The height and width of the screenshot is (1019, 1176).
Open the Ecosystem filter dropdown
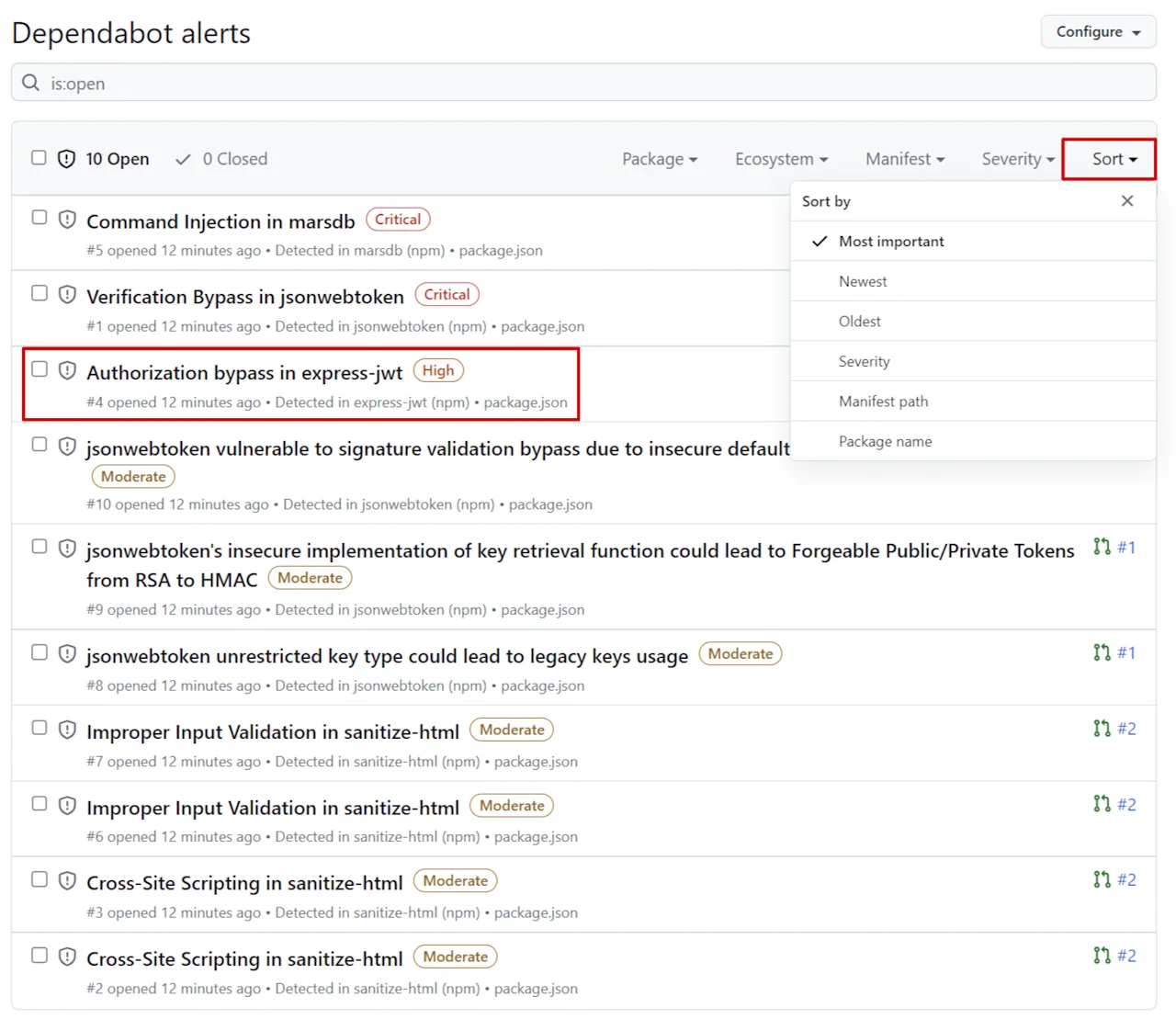coord(781,158)
